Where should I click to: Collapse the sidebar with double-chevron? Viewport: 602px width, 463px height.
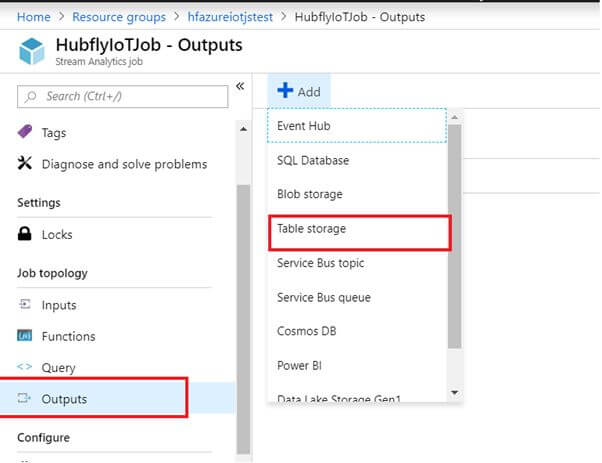[240, 86]
